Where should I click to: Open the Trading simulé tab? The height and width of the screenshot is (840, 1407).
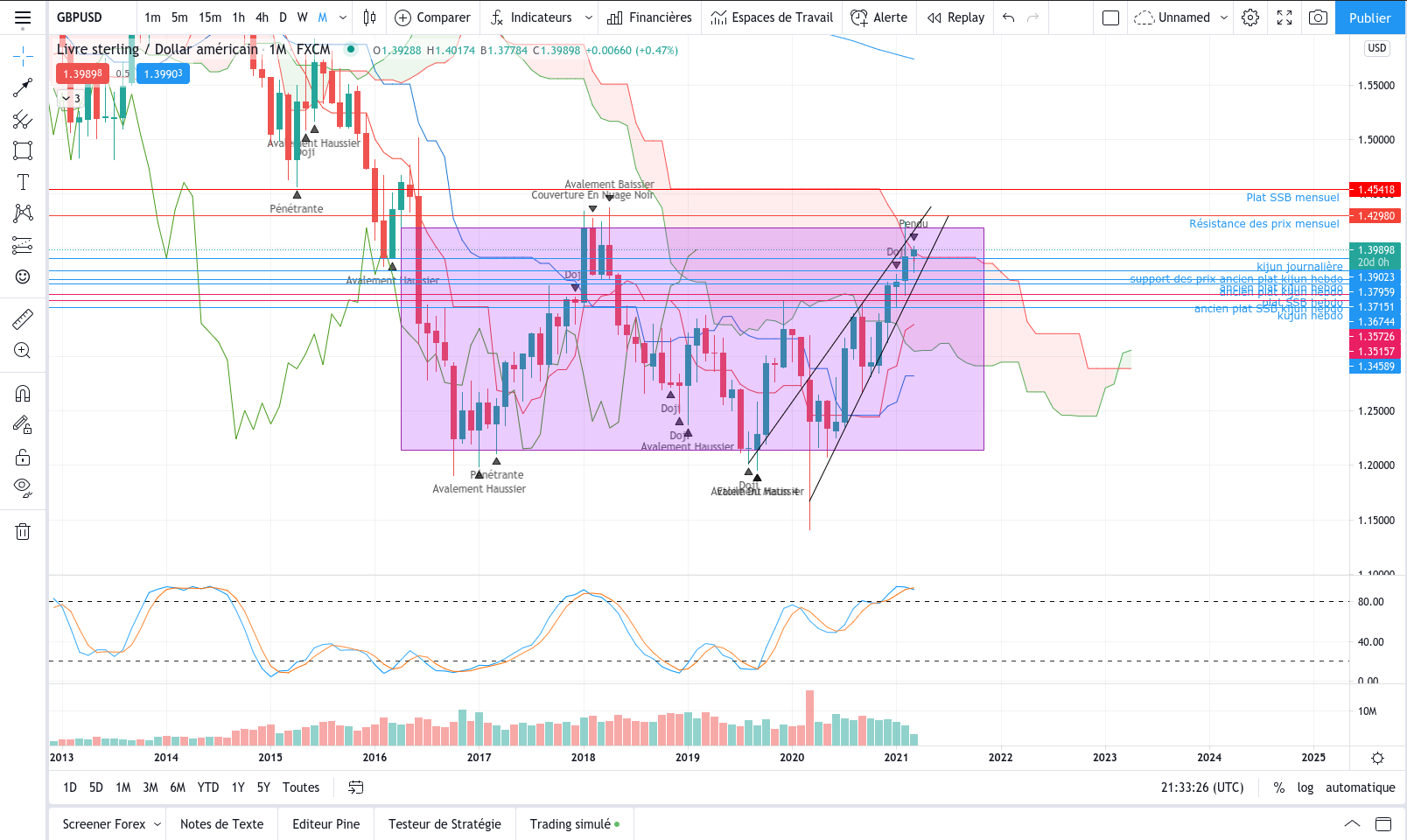pyautogui.click(x=575, y=824)
